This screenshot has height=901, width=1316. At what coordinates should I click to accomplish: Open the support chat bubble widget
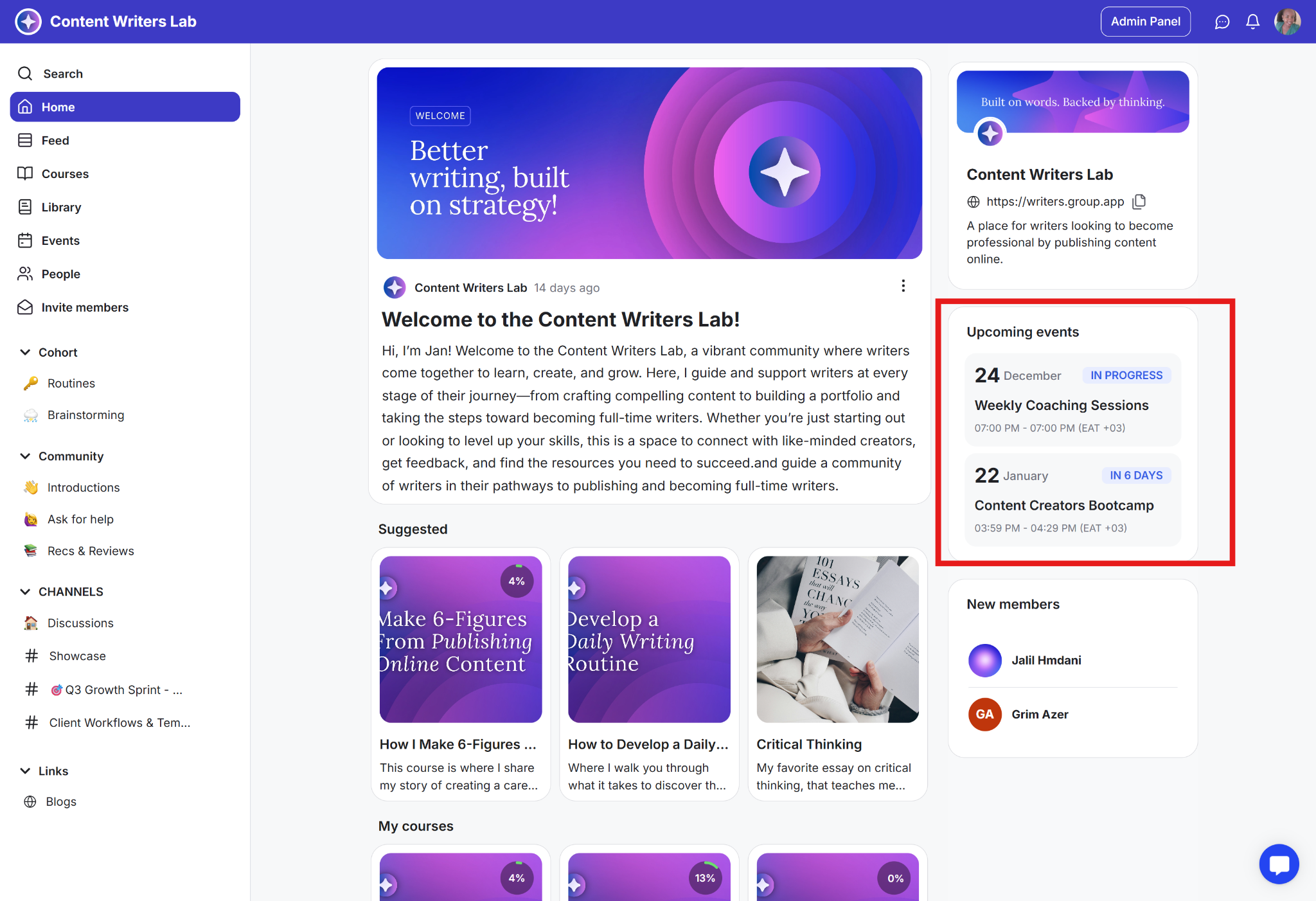pos(1279,864)
